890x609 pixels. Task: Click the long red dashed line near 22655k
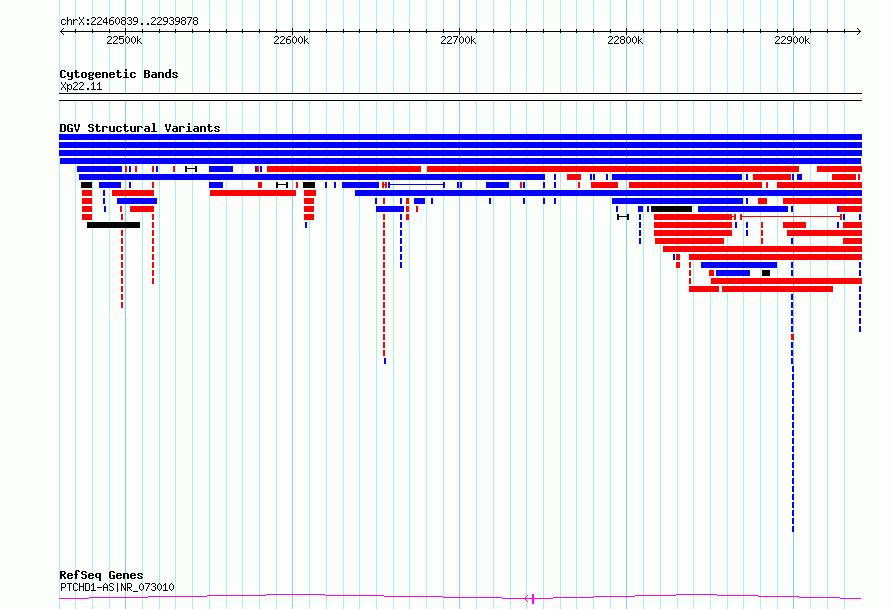pyautogui.click(x=384, y=284)
